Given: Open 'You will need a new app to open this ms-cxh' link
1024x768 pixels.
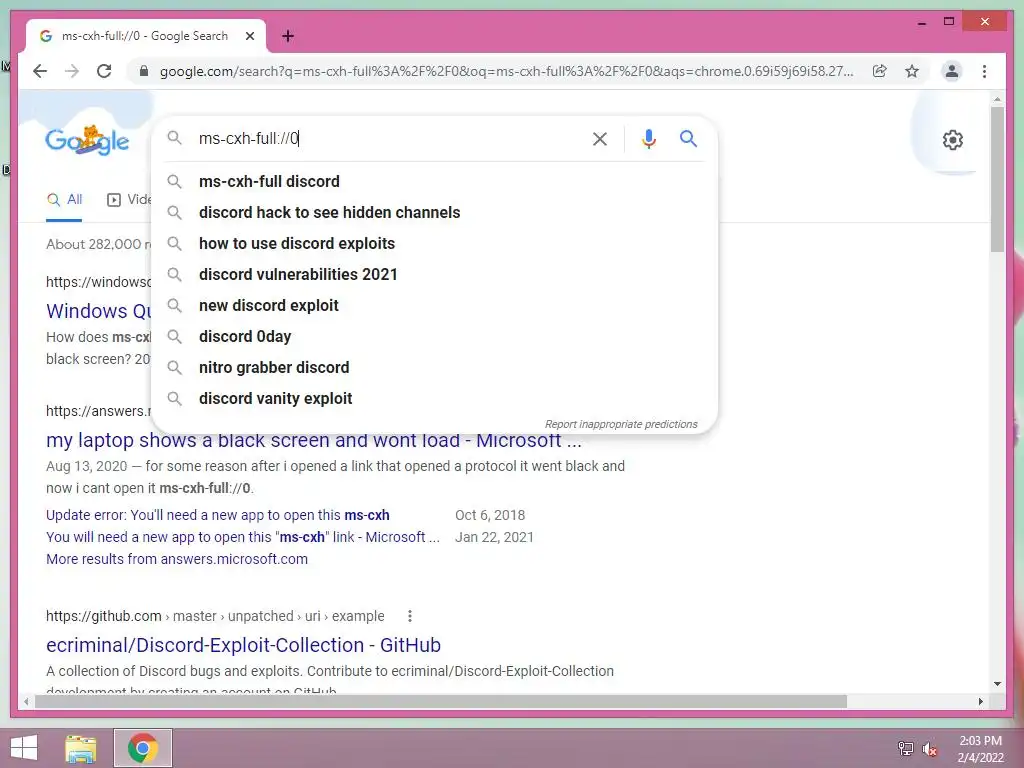Looking at the screenshot, I should [x=243, y=537].
